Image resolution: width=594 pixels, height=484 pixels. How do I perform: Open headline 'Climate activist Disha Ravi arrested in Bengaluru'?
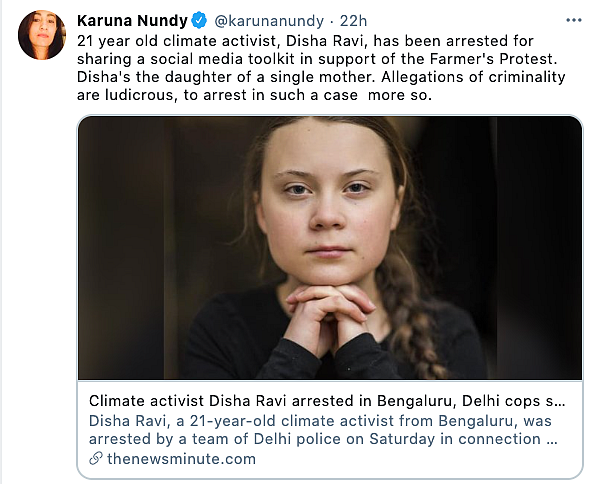[x=327, y=401]
